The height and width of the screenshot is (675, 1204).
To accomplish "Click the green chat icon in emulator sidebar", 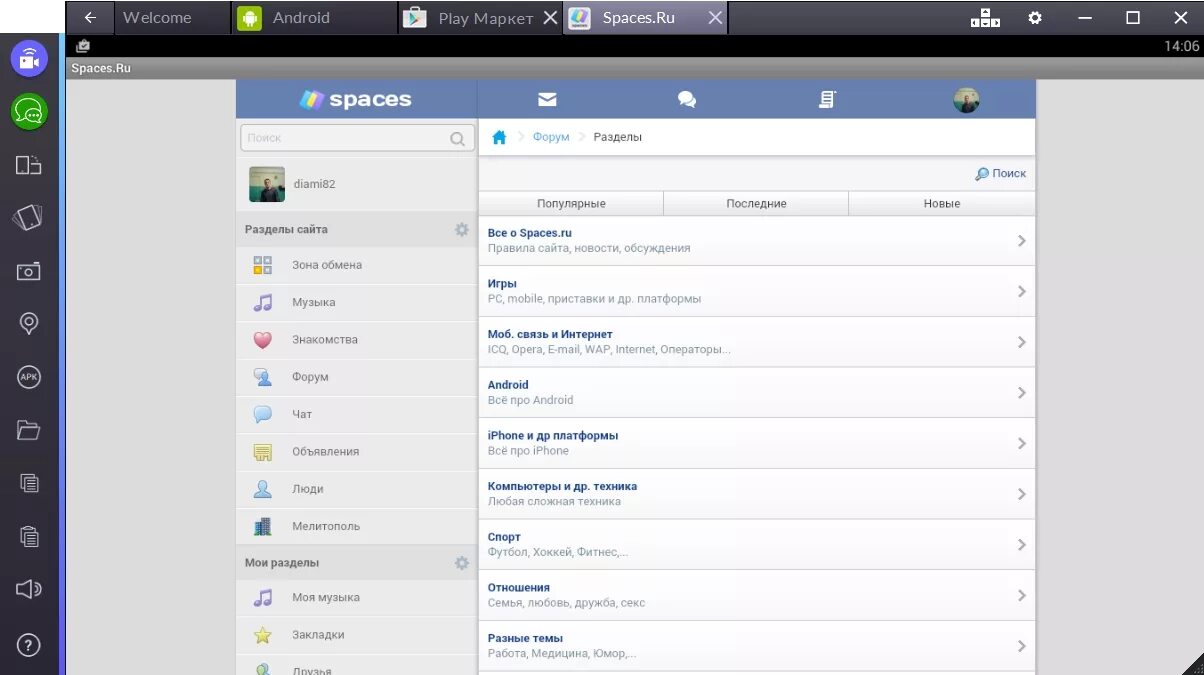I will [29, 111].
